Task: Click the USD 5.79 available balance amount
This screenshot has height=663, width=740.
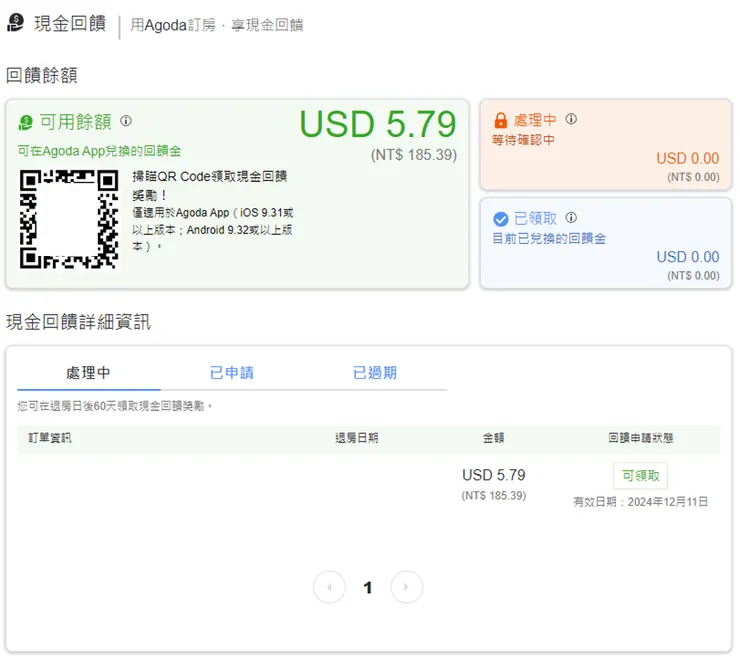Action: (378, 124)
